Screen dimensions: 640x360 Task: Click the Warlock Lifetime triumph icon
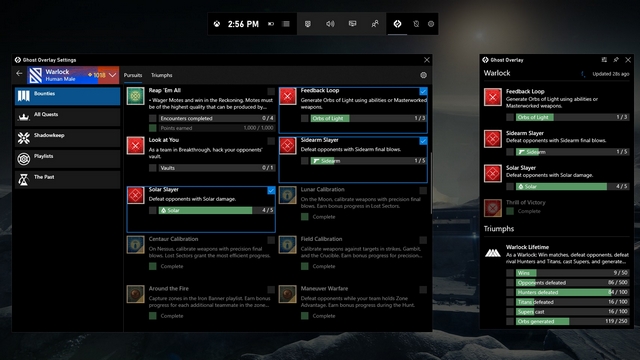493,253
